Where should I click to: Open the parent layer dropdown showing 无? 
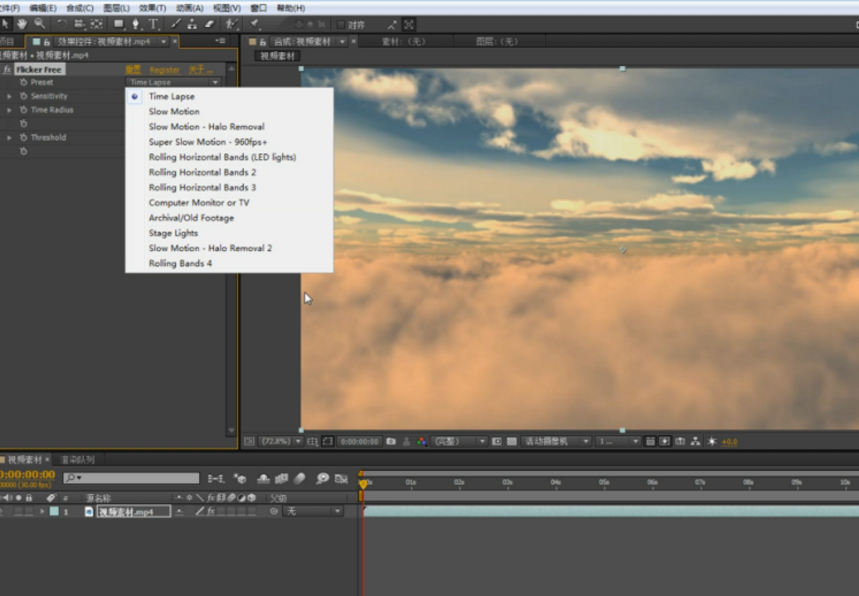pos(313,511)
